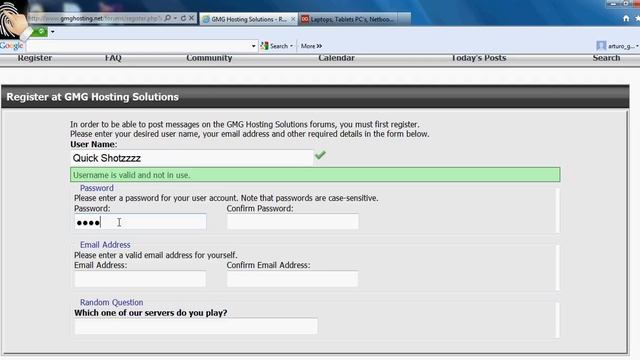This screenshot has width=640, height=360.
Task: Click the Password input field
Action: coord(140,222)
